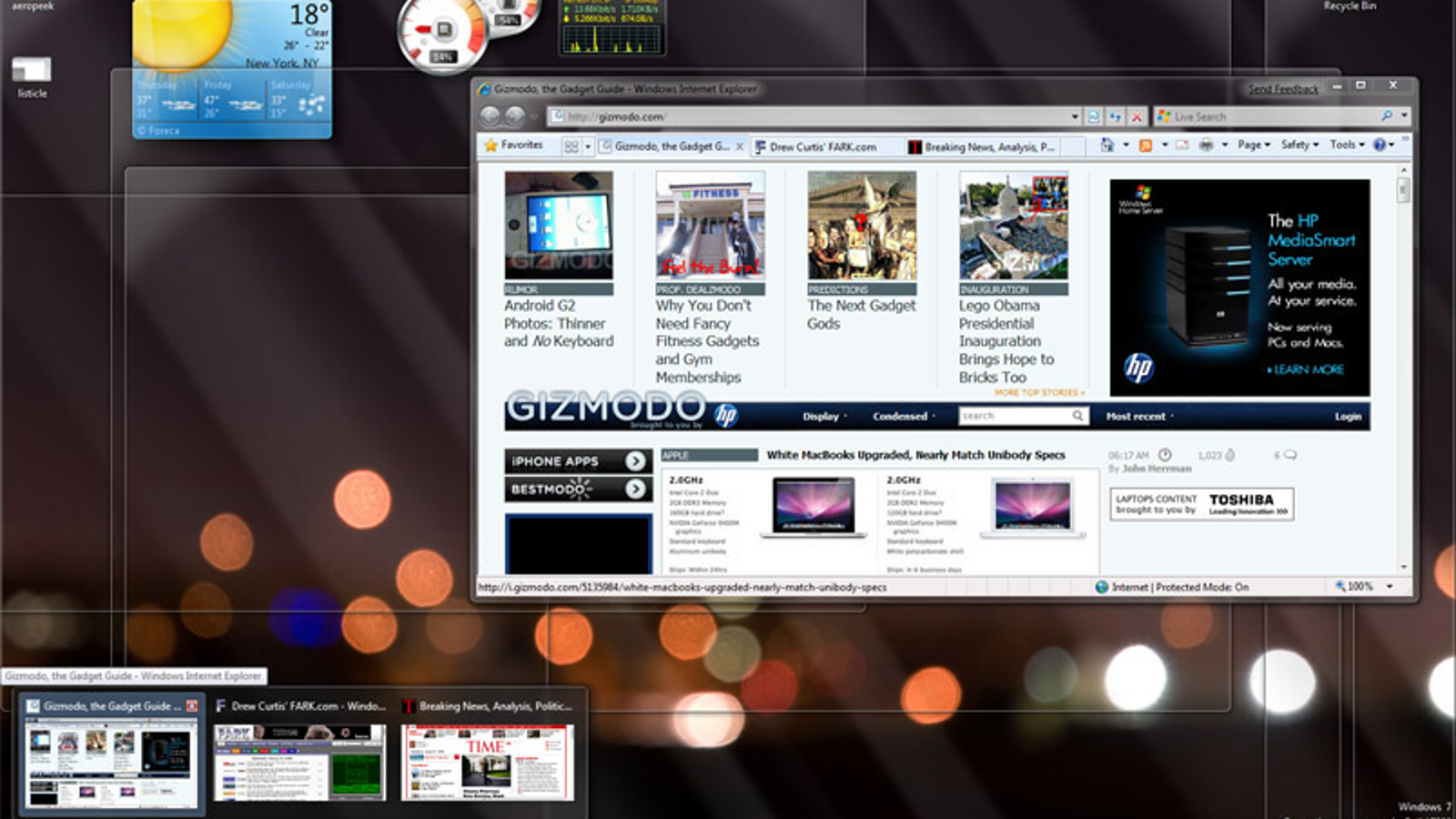Open the search provider dropdown arrow
The height and width of the screenshot is (819, 1456).
(1404, 116)
